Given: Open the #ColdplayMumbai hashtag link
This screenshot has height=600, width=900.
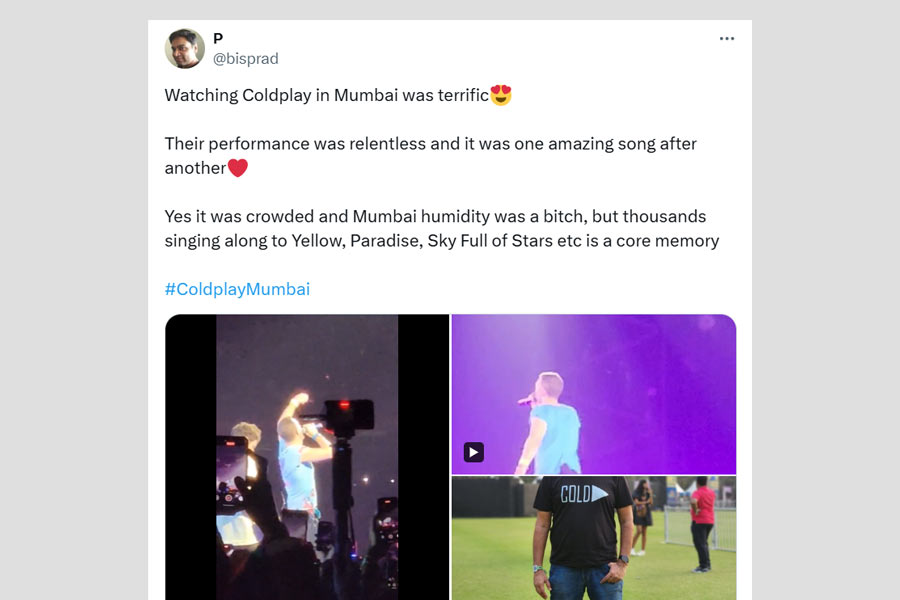Looking at the screenshot, I should (x=237, y=289).
